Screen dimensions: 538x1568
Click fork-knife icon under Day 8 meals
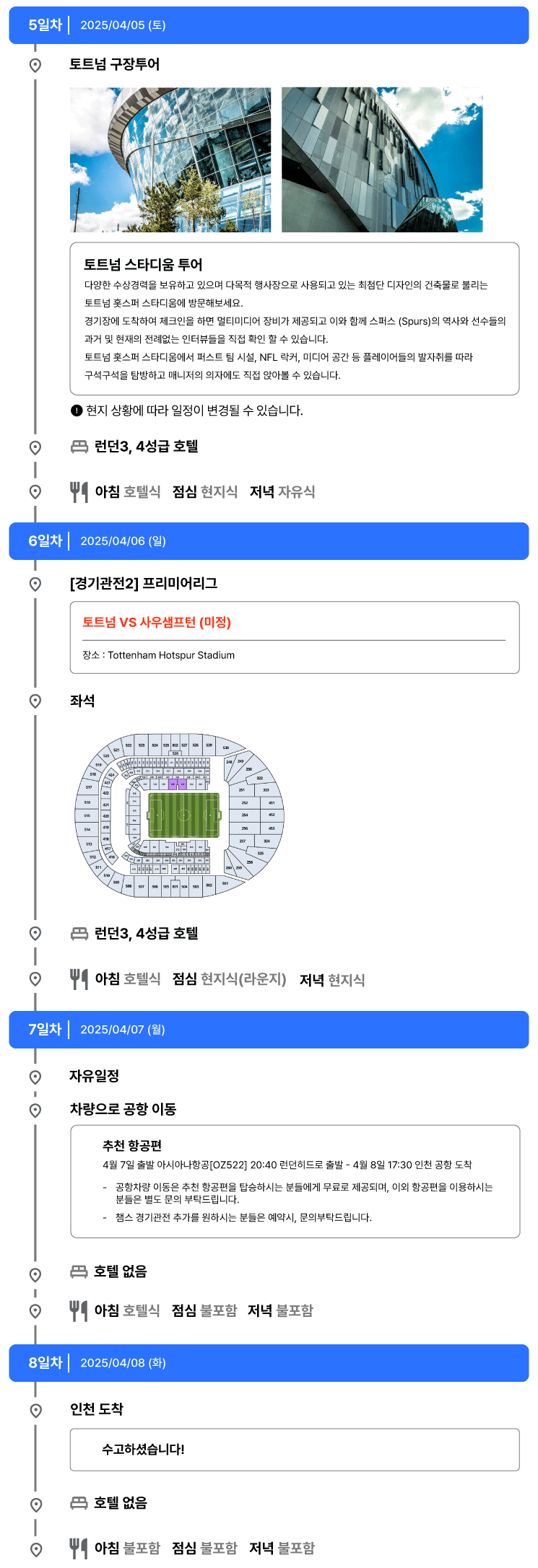(x=79, y=1549)
